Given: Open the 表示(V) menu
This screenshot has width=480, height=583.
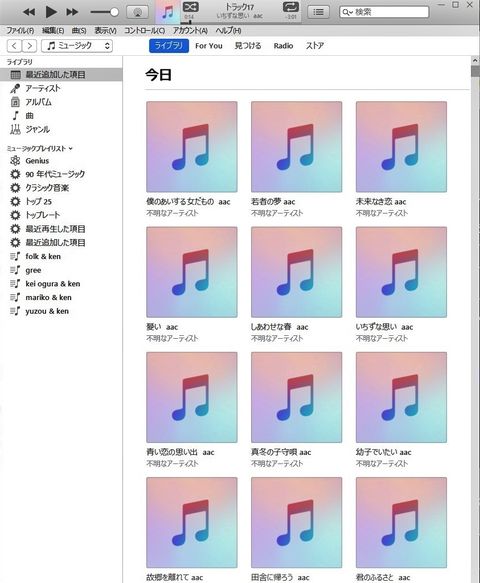Looking at the screenshot, I should pyautogui.click(x=105, y=30).
